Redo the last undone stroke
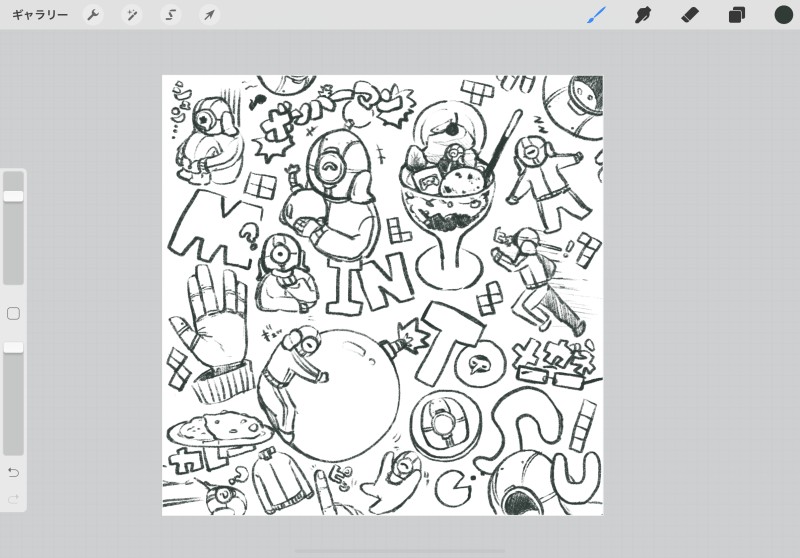 pyautogui.click(x=14, y=498)
